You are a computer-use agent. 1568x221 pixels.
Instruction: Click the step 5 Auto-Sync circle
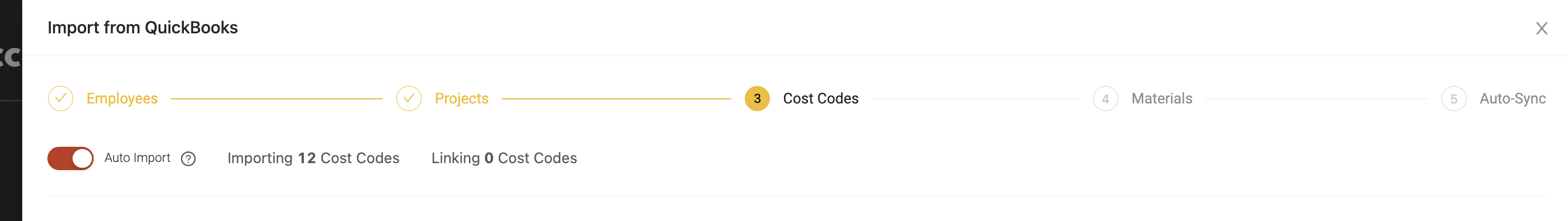(1453, 98)
